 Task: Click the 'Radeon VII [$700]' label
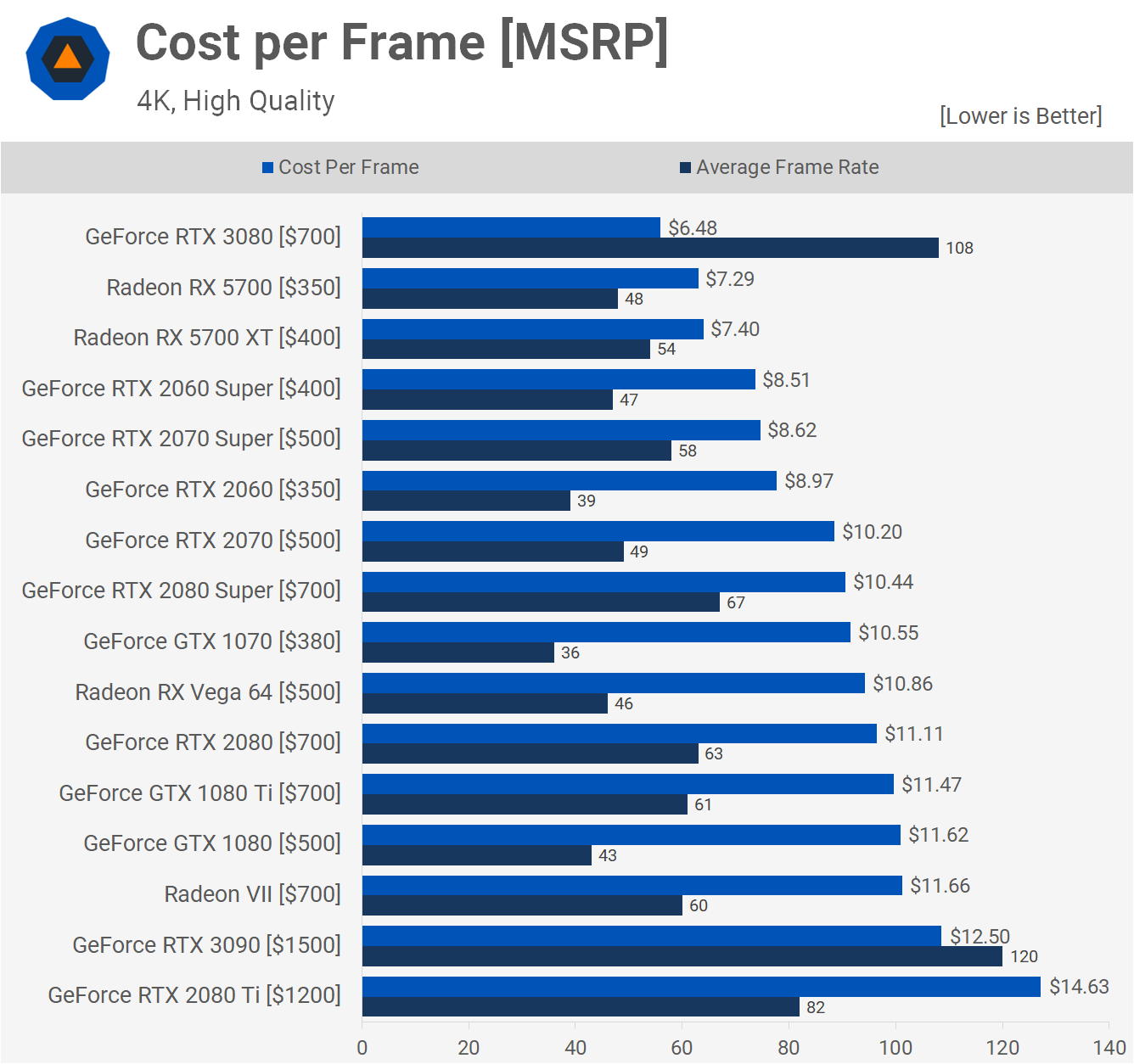pyautogui.click(x=253, y=894)
